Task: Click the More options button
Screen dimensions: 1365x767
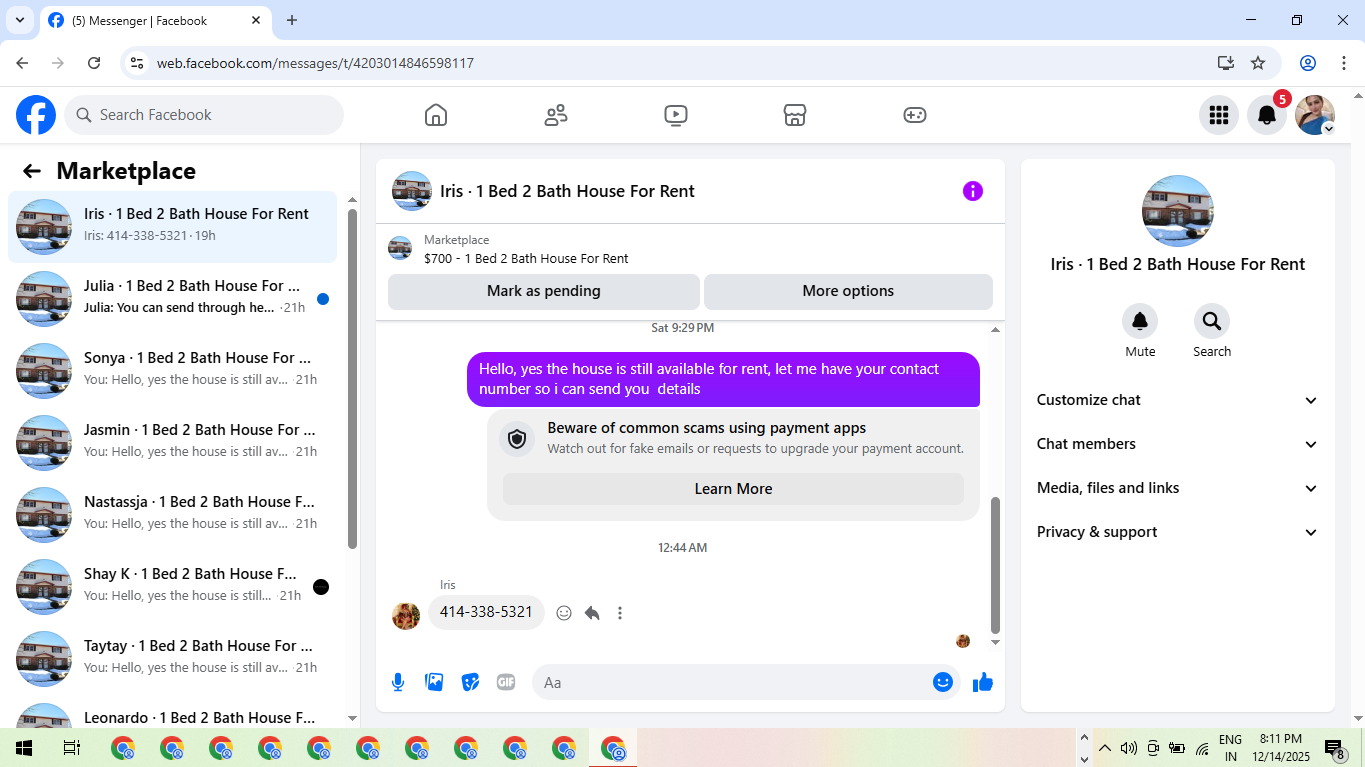Action: [848, 291]
